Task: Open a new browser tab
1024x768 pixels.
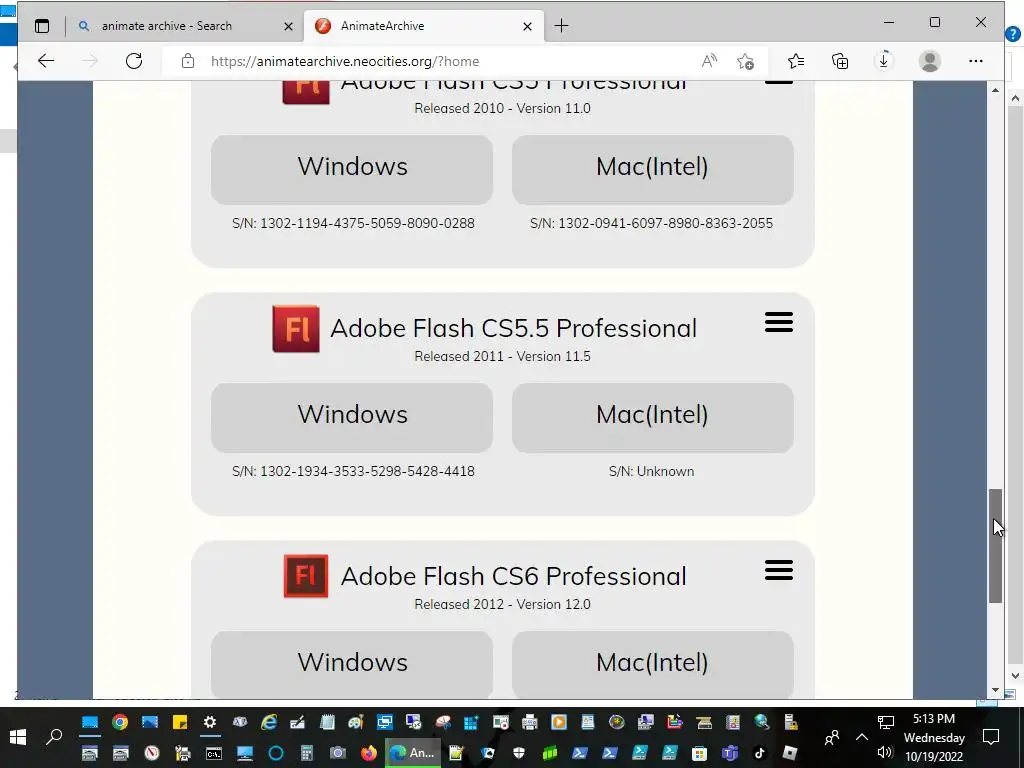Action: (561, 26)
